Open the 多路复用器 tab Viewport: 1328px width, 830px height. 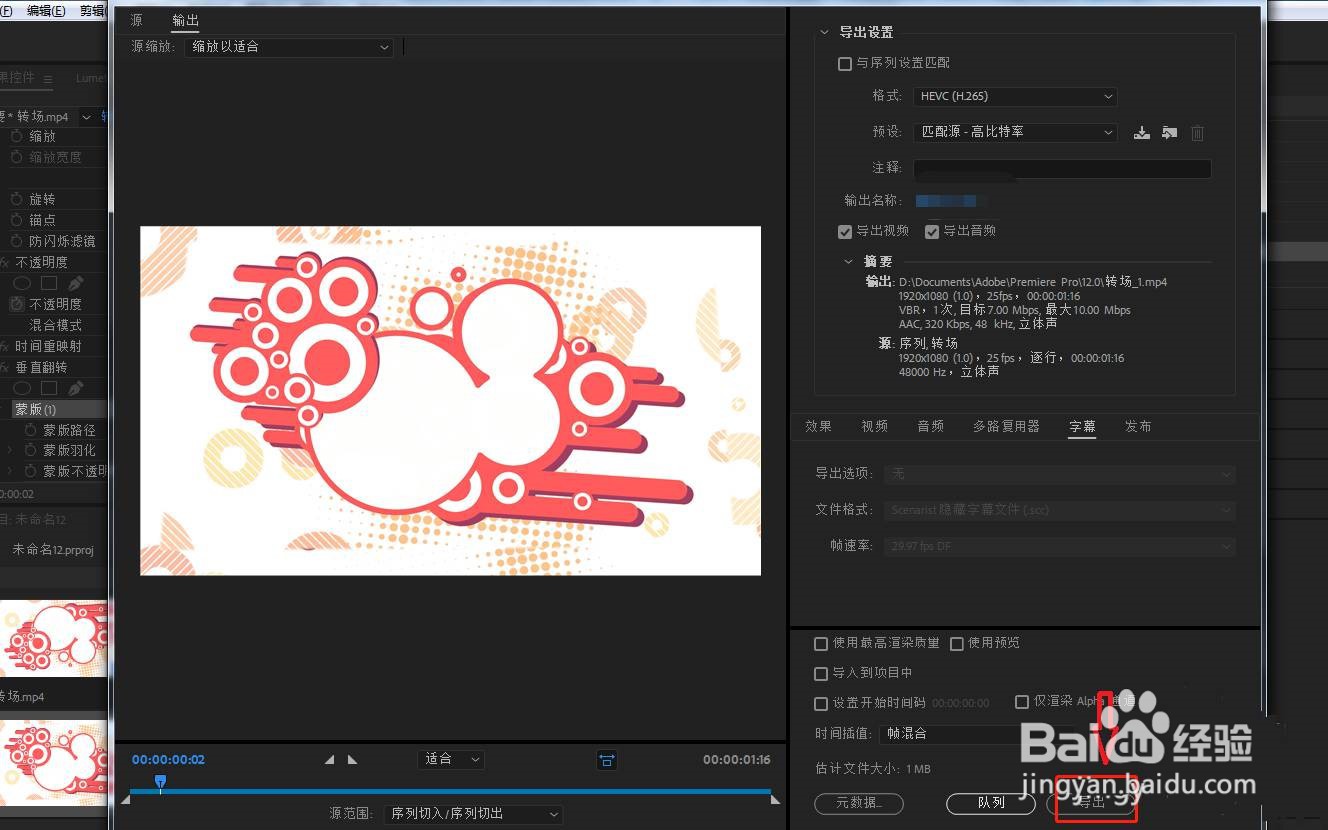(x=1006, y=426)
